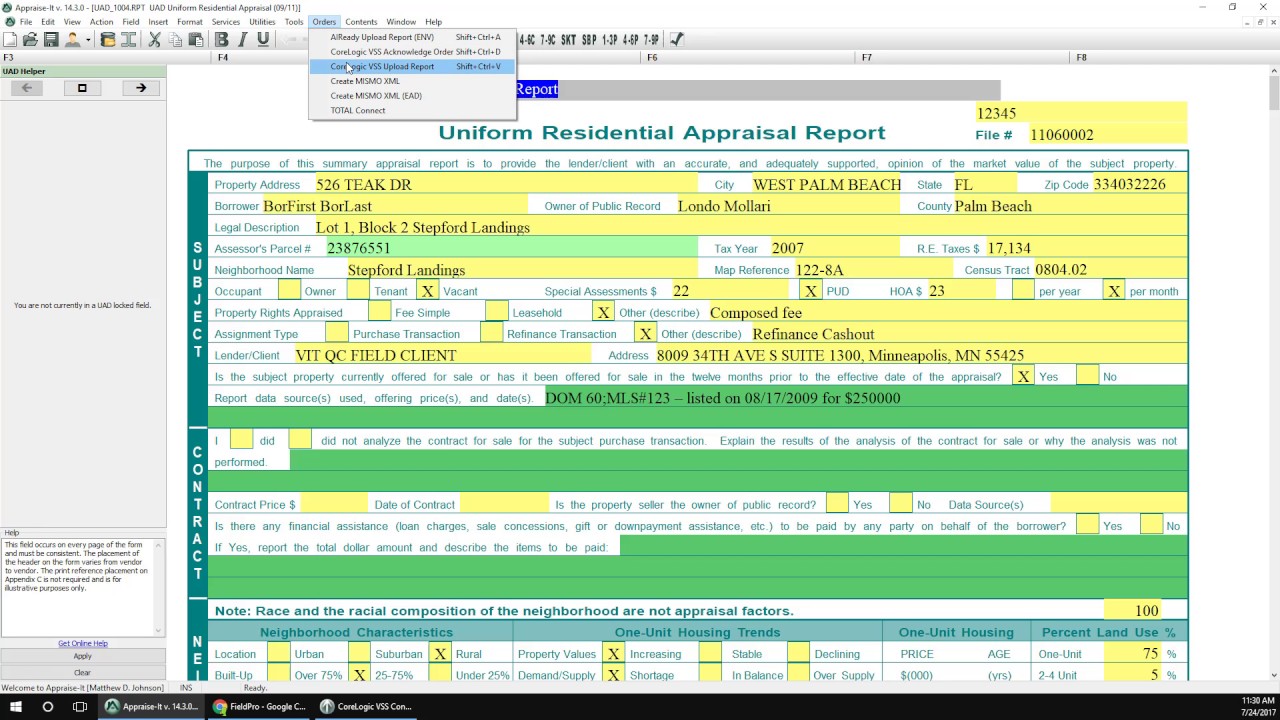
Task: Open the Edit menu
Action: click(48, 22)
